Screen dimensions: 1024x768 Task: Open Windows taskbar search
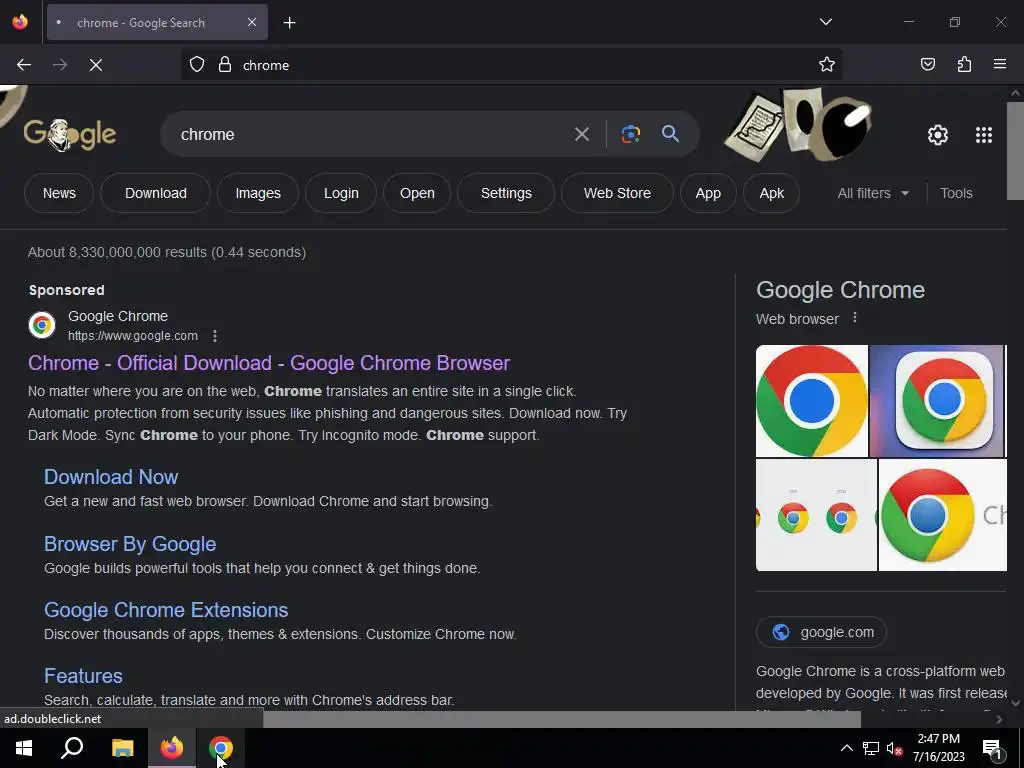72,748
